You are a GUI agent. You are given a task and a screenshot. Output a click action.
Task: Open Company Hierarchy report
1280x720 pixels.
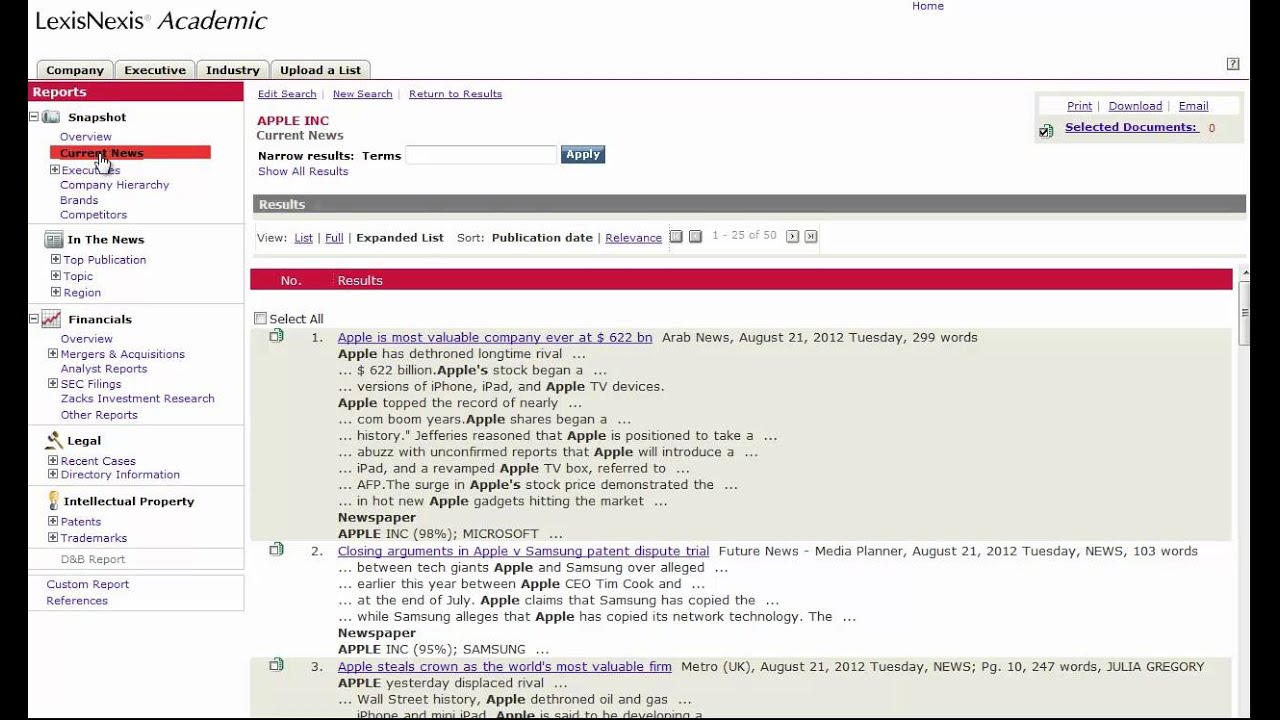[115, 185]
